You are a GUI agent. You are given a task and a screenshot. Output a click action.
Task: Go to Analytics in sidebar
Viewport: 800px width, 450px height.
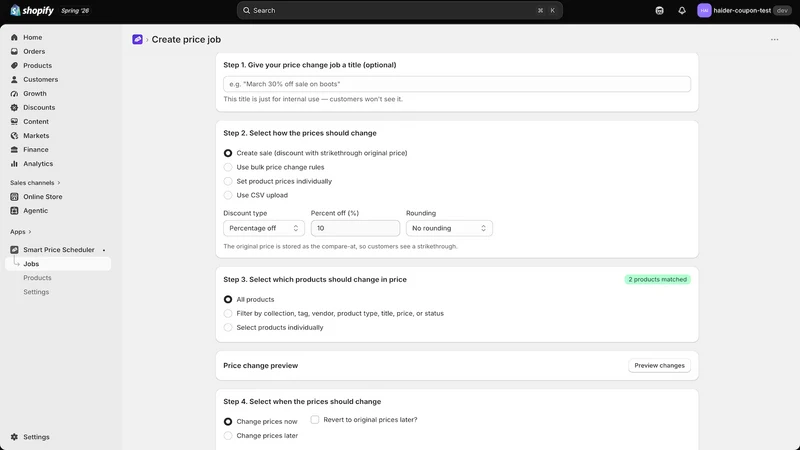pyautogui.click(x=38, y=164)
